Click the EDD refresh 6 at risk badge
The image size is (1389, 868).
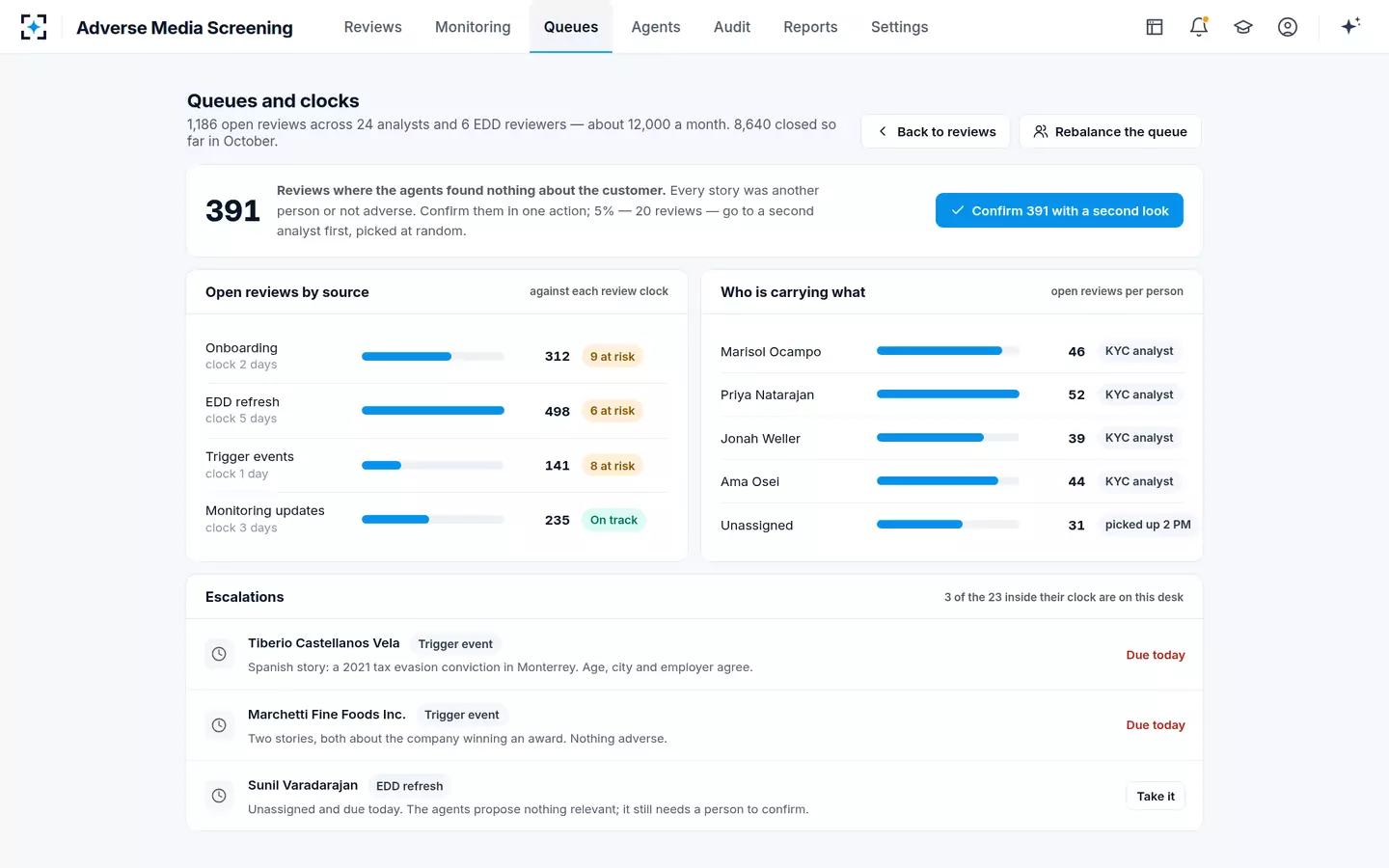pos(613,411)
